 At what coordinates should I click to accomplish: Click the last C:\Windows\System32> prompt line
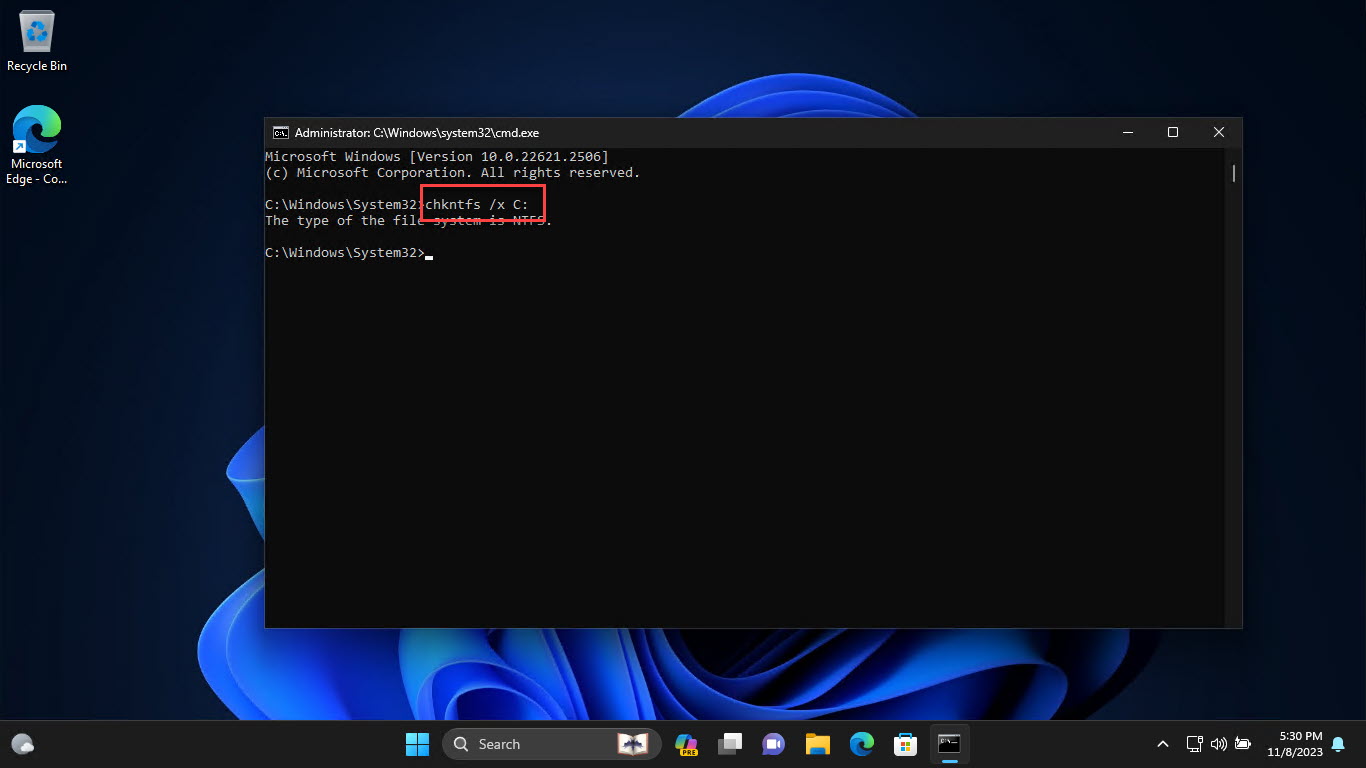pos(345,253)
